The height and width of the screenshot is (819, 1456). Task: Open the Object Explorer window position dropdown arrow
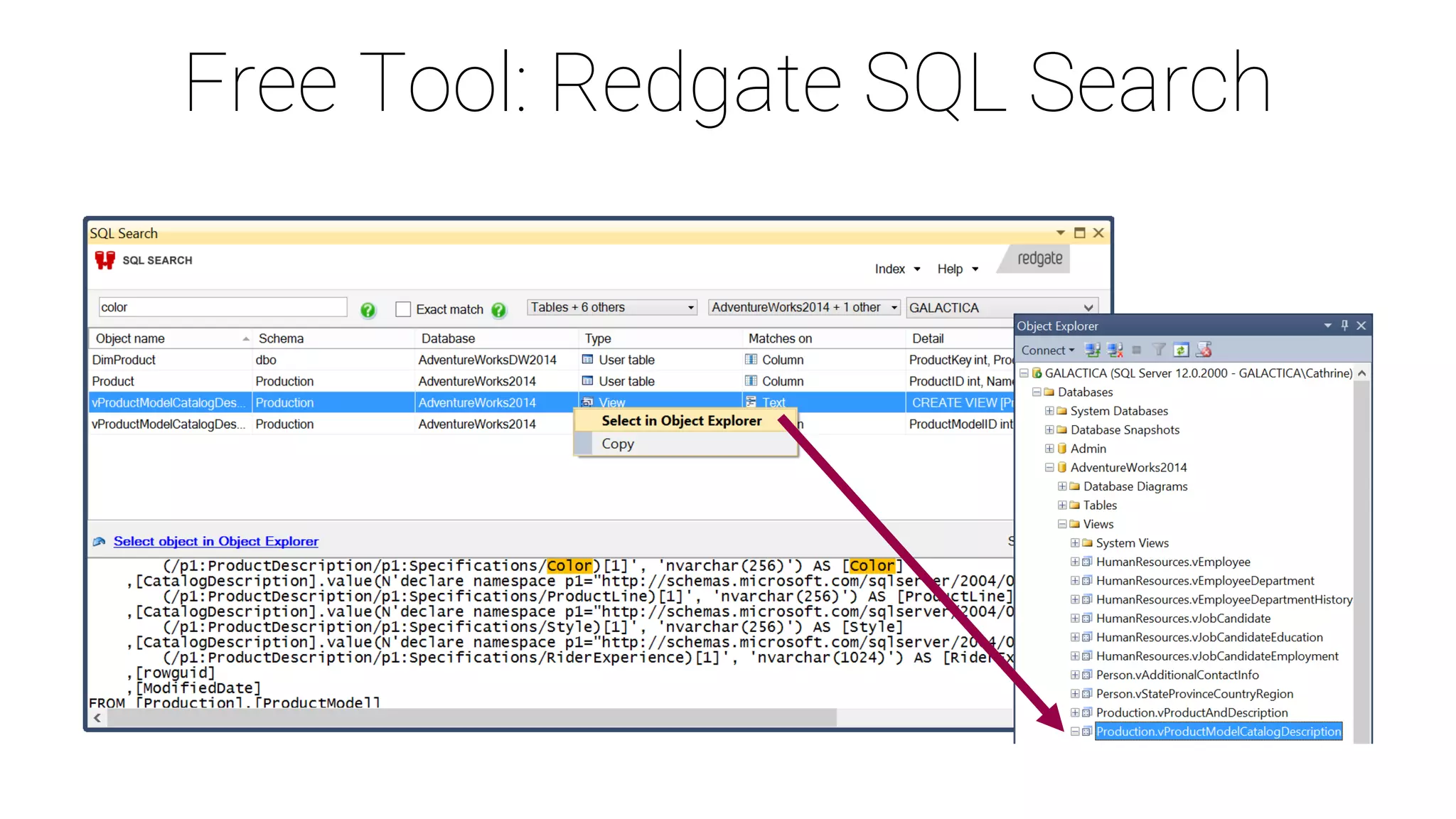click(x=1327, y=326)
